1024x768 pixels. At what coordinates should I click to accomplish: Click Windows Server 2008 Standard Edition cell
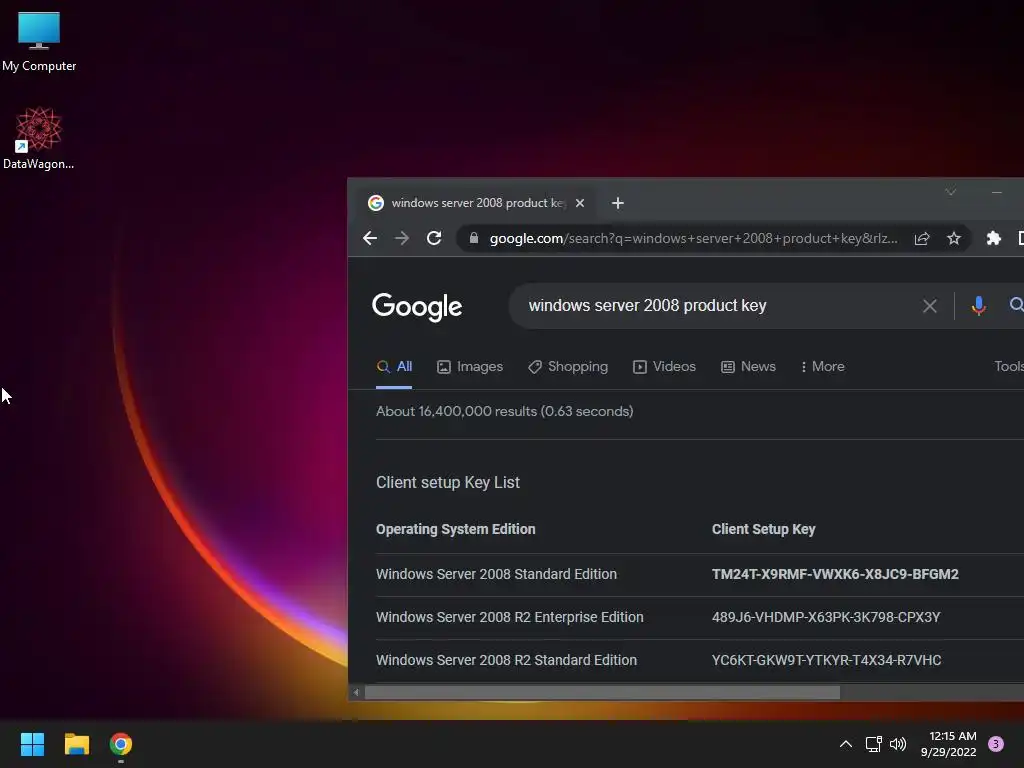496,574
